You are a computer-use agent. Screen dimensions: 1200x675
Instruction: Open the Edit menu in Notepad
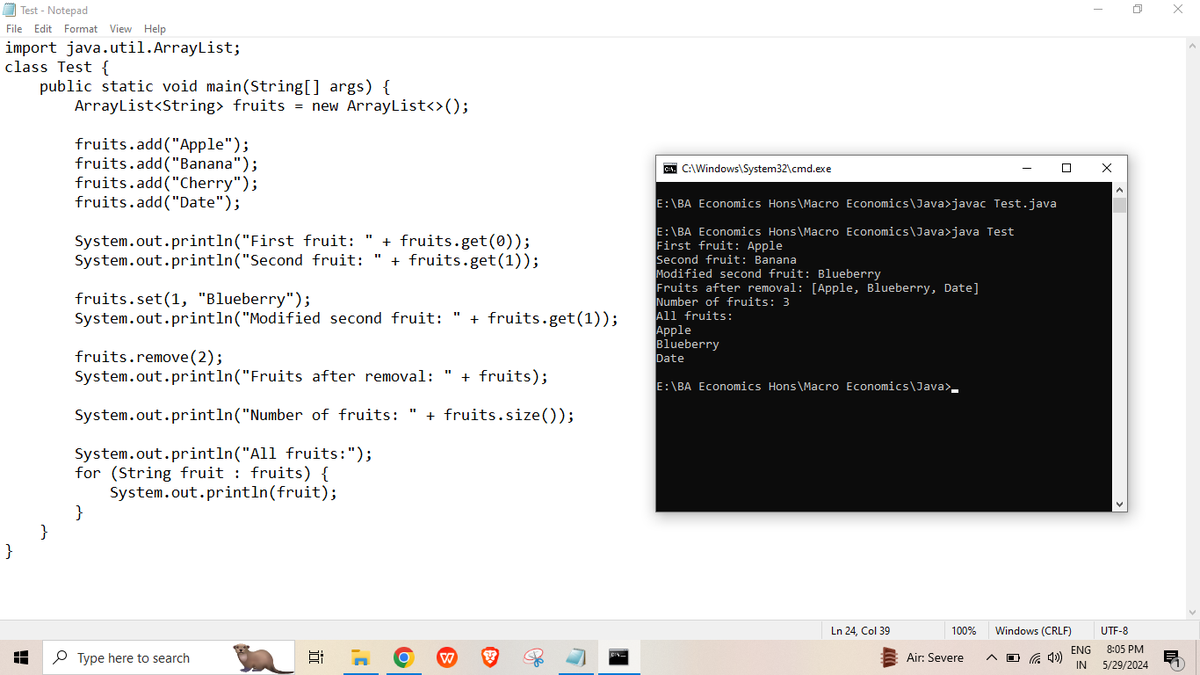coord(43,29)
